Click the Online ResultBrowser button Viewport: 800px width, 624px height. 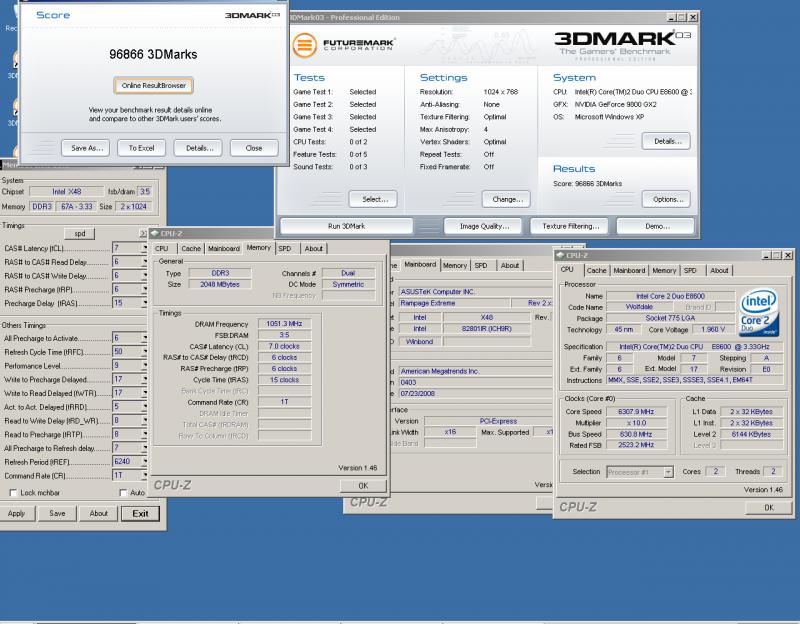click(154, 85)
